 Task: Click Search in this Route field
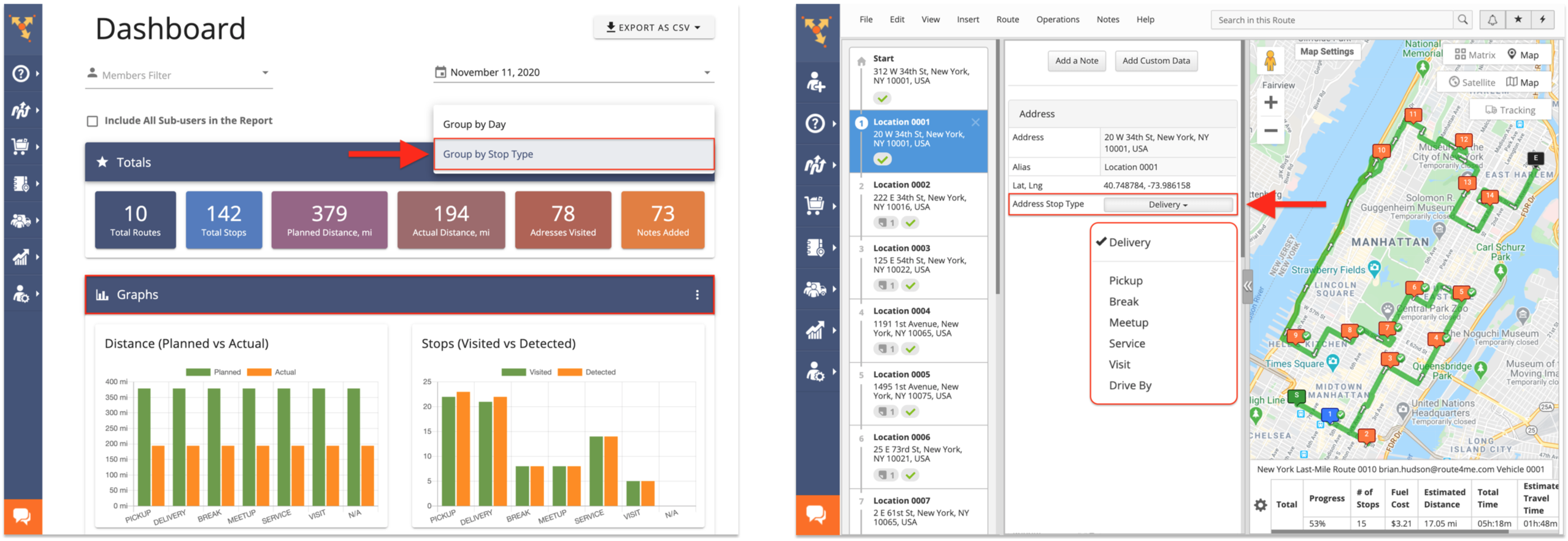(1332, 20)
